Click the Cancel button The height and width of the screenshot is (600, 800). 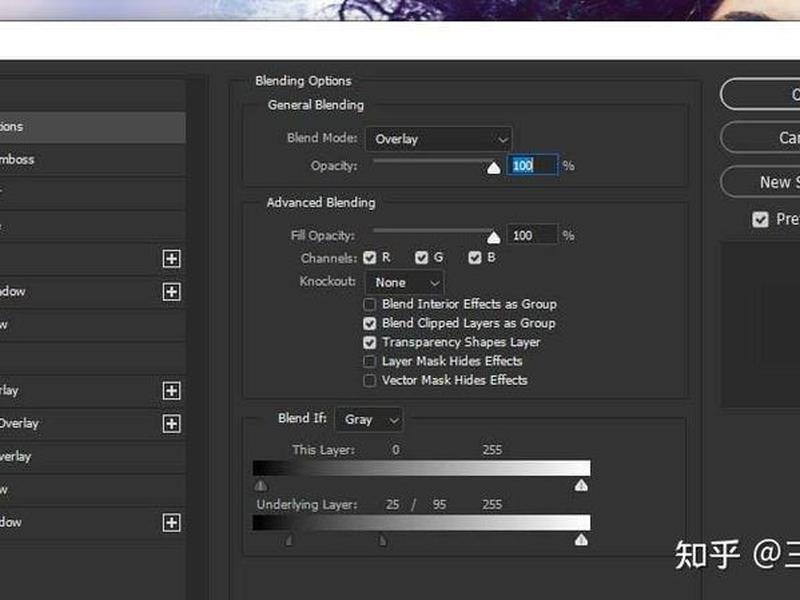(x=760, y=137)
